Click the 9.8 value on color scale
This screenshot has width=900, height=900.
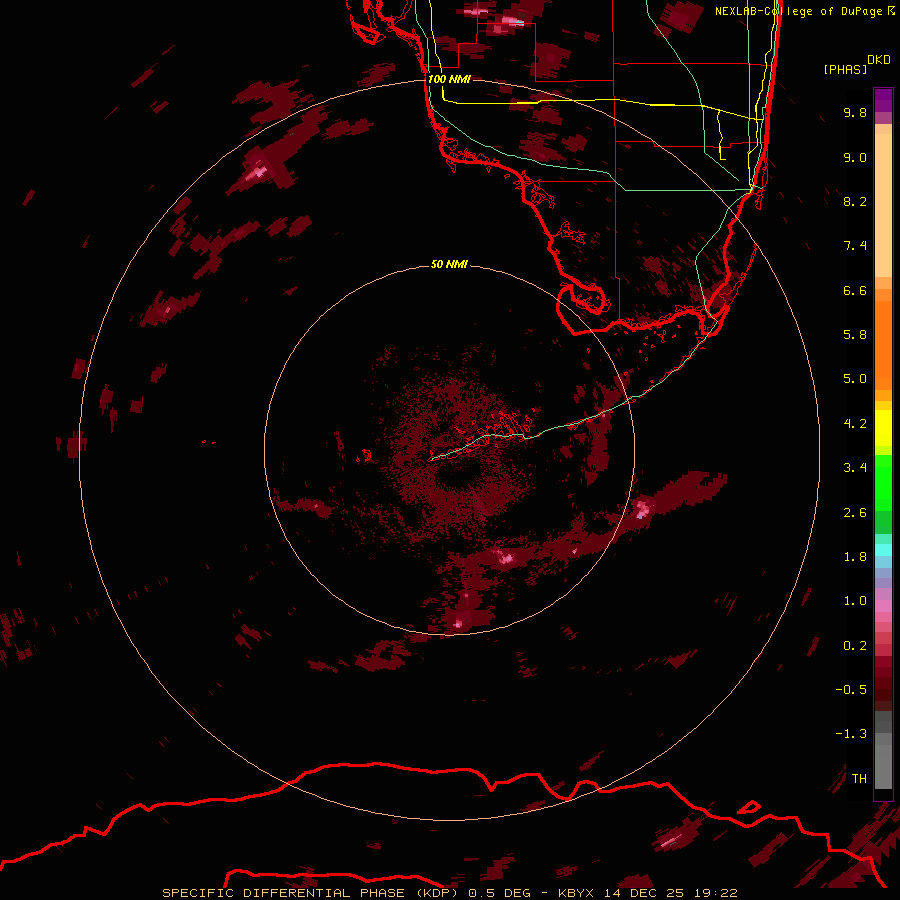coord(855,112)
